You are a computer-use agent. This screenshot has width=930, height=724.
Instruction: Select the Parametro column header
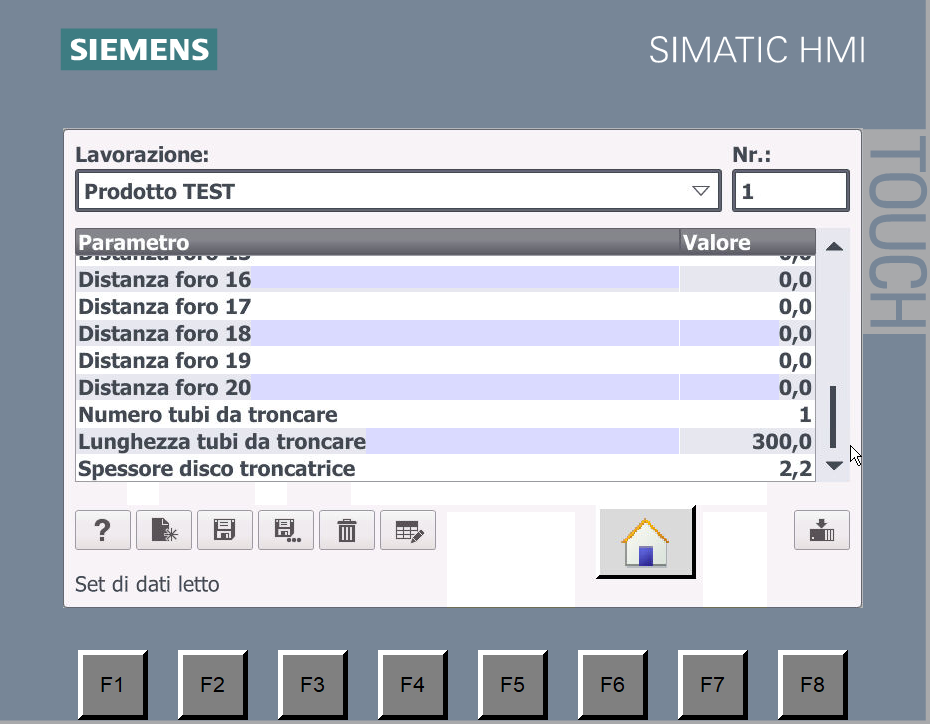tap(378, 242)
